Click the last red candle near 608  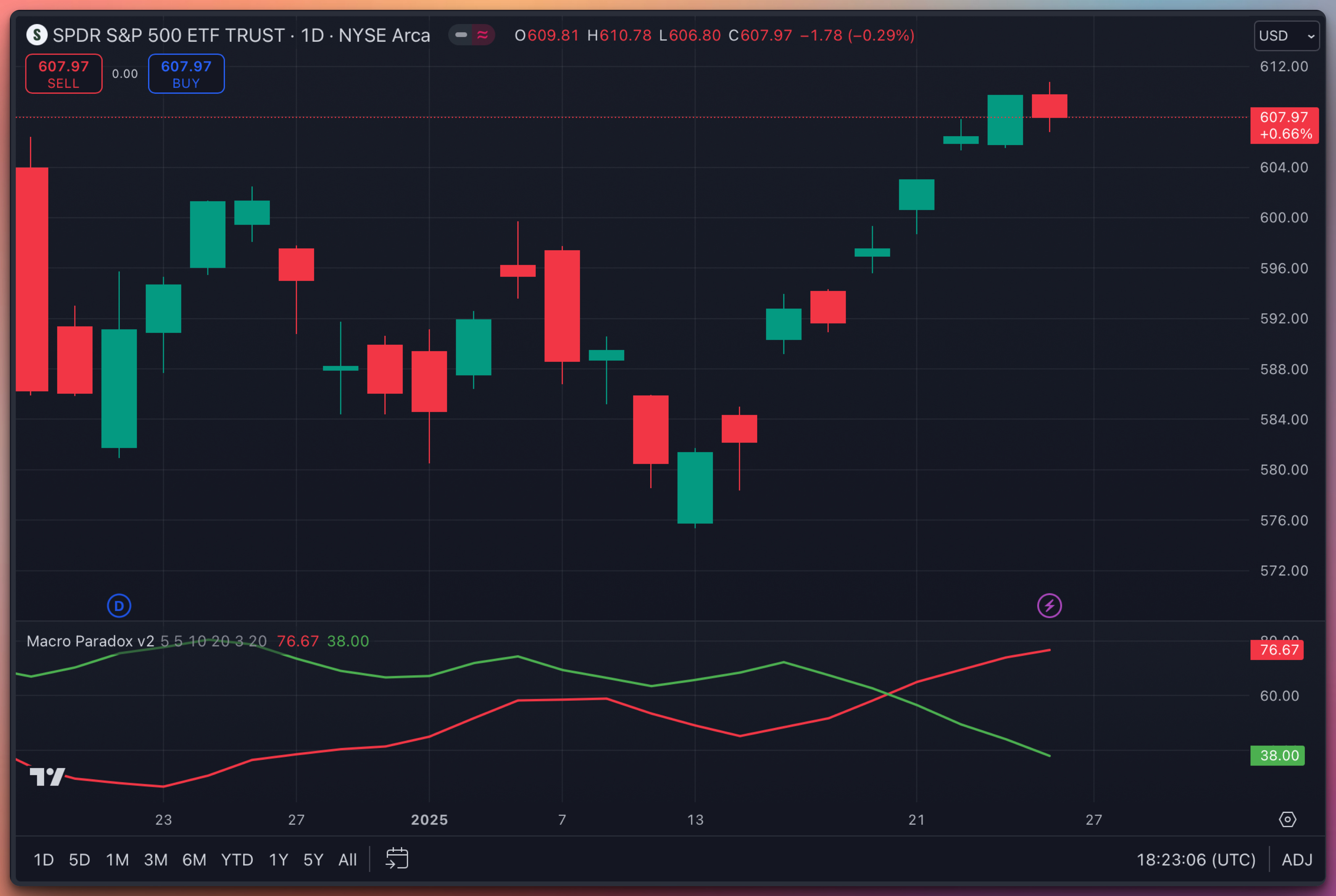click(x=1050, y=106)
